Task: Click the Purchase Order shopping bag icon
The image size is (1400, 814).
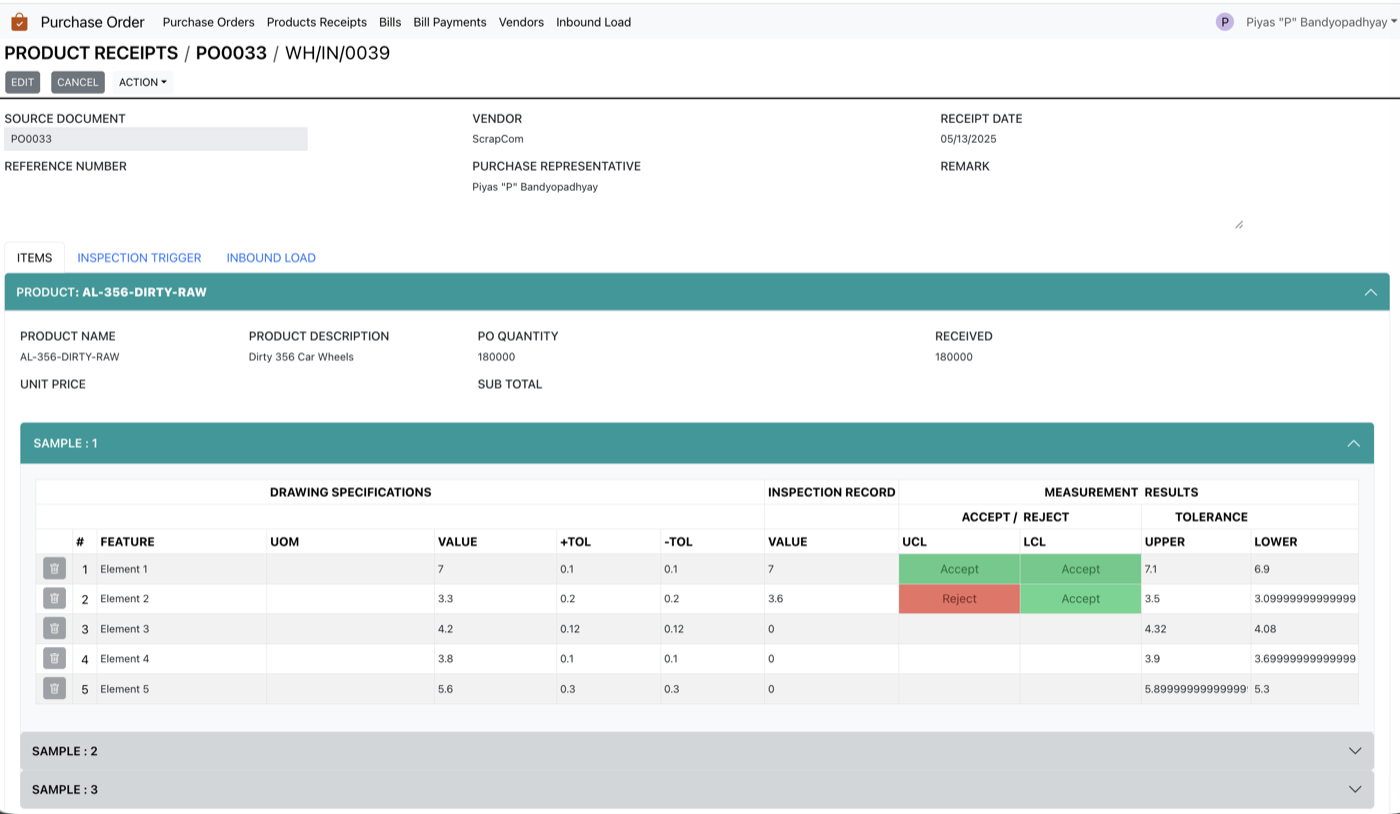Action: [x=19, y=22]
